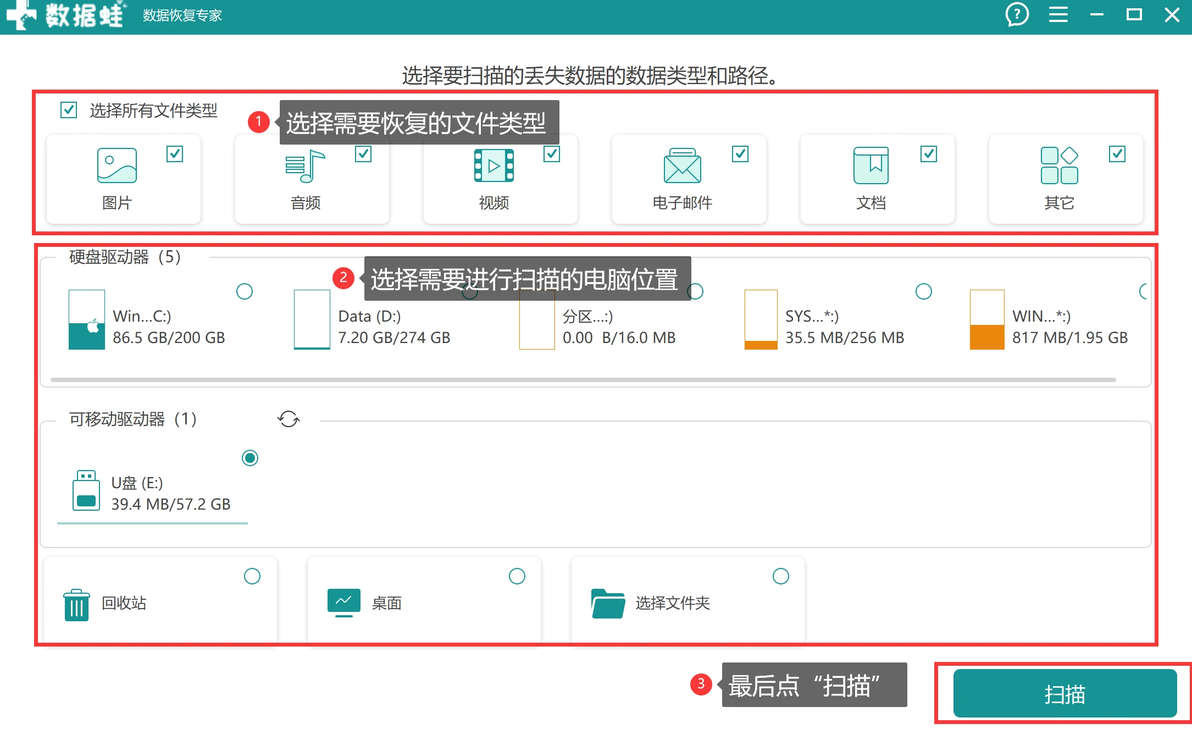
Task: Click the 图片 picture type icon
Action: (116, 166)
